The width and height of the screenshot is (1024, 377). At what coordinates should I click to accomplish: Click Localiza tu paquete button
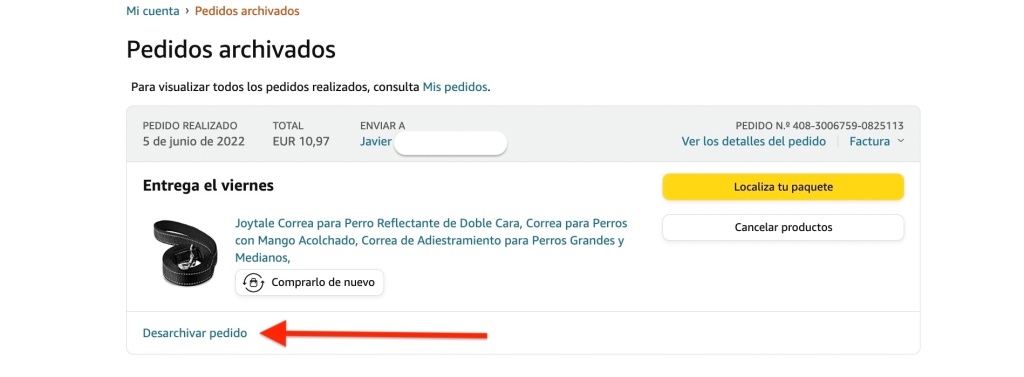[783, 187]
